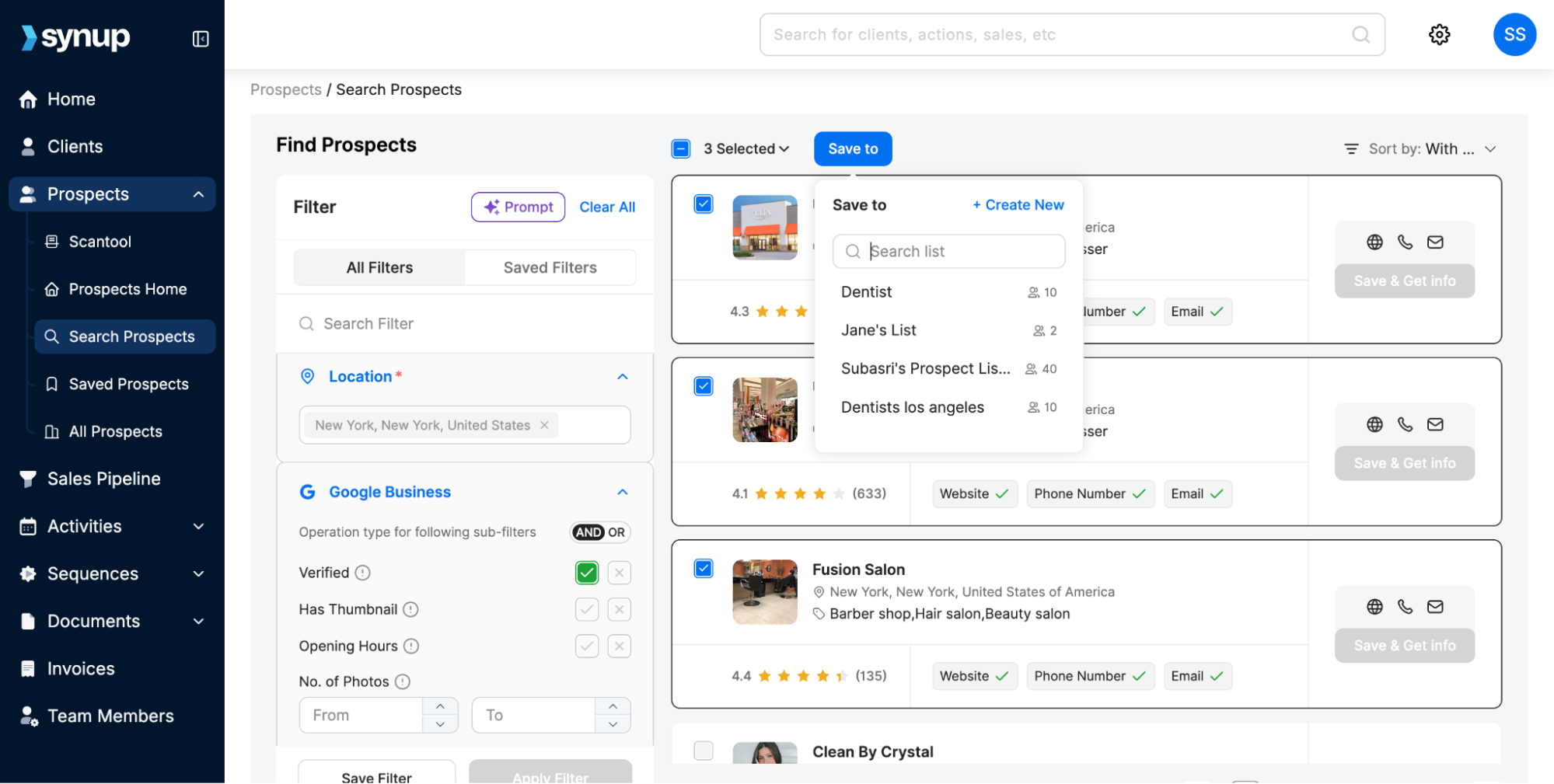Check the Clean By Crystal checkbox
The height and width of the screenshot is (784, 1554).
(x=704, y=751)
